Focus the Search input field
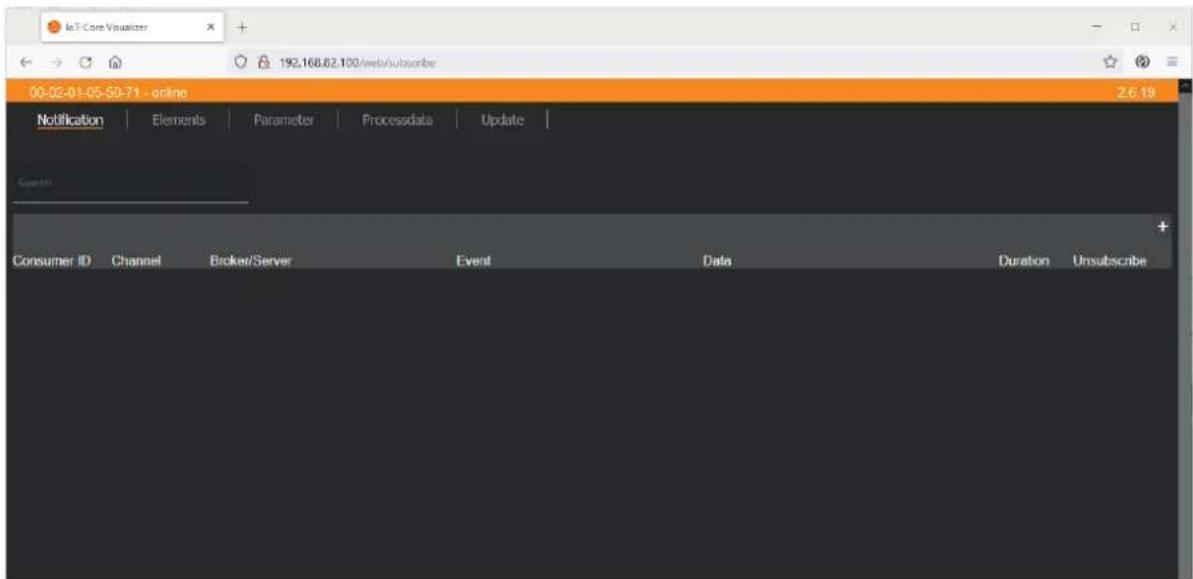 coord(130,183)
